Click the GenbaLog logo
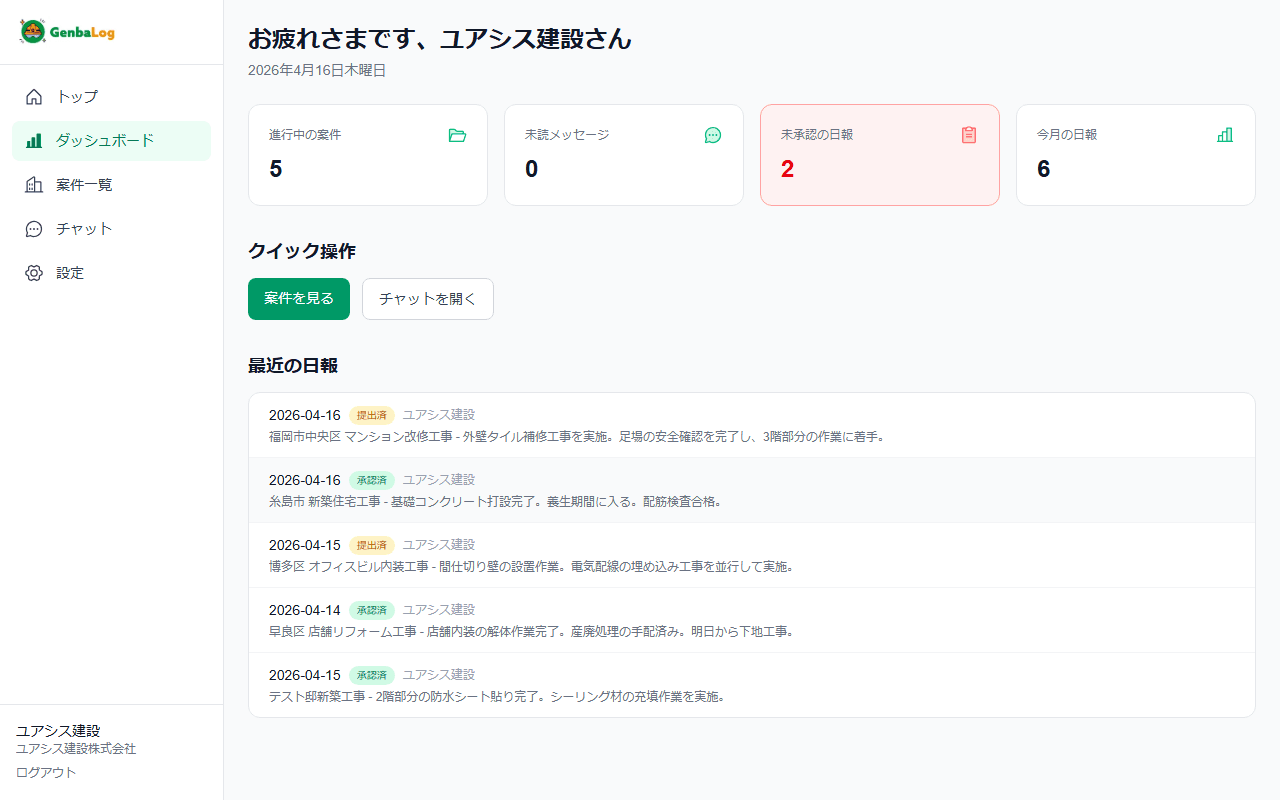Image resolution: width=1280 pixels, height=800 pixels. (69, 31)
